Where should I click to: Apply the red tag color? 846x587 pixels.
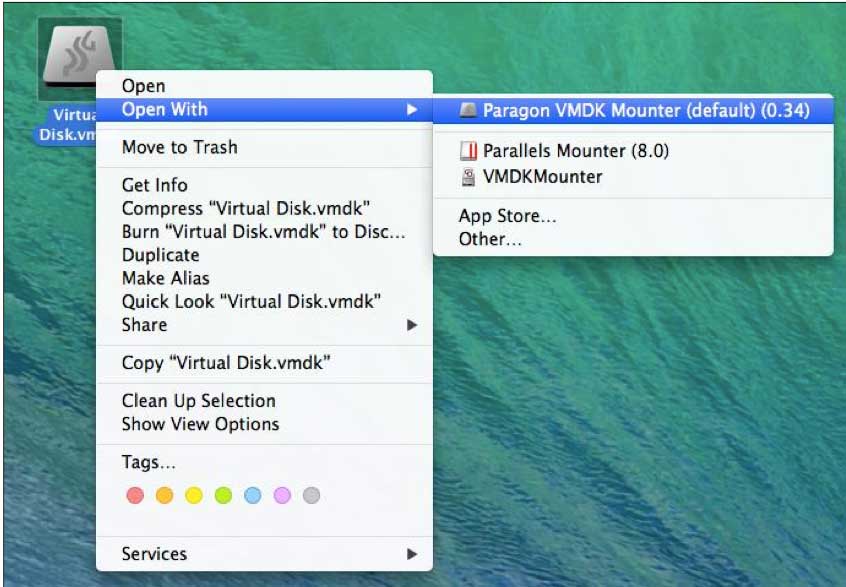tap(135, 495)
